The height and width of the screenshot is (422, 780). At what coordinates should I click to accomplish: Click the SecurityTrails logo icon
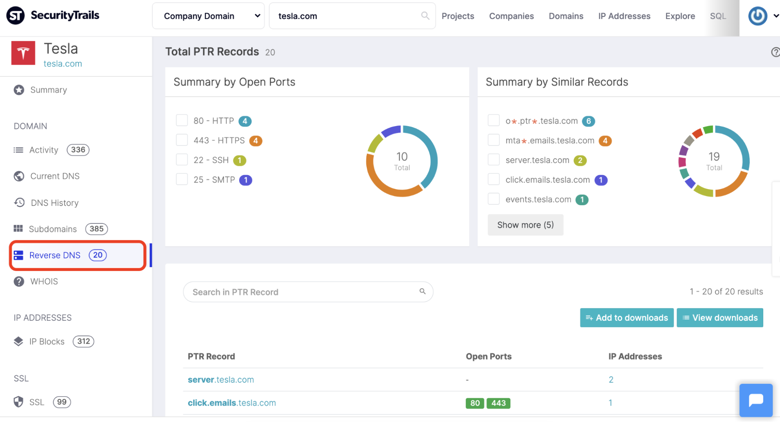15,15
